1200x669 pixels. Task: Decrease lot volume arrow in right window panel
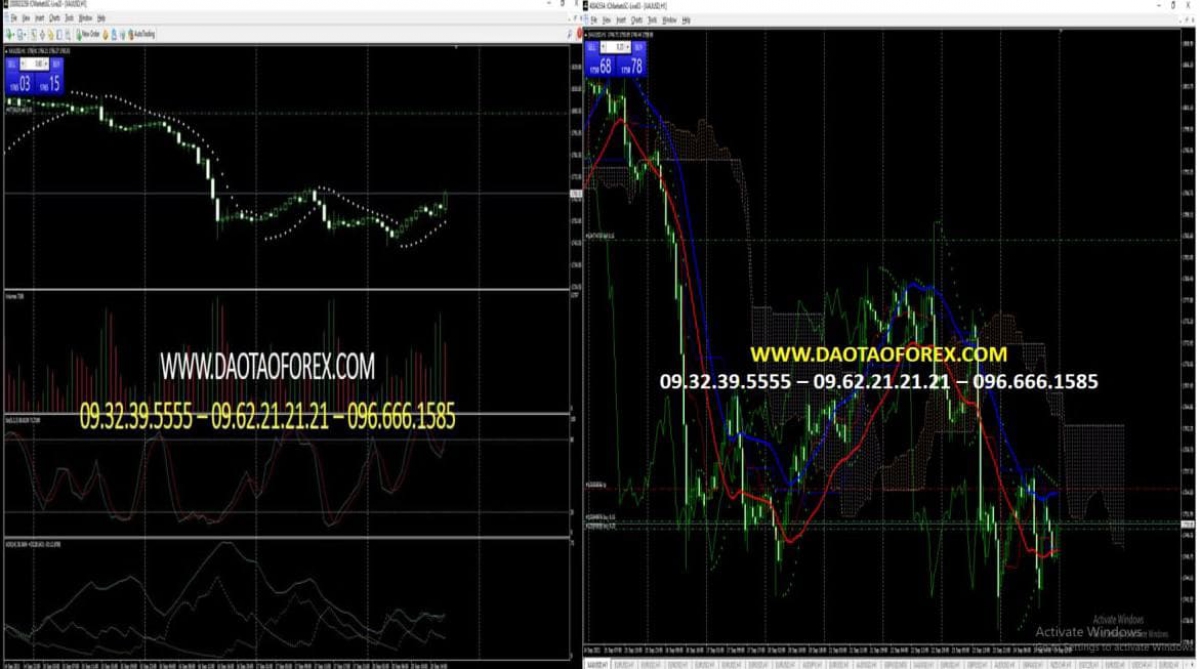[603, 47]
